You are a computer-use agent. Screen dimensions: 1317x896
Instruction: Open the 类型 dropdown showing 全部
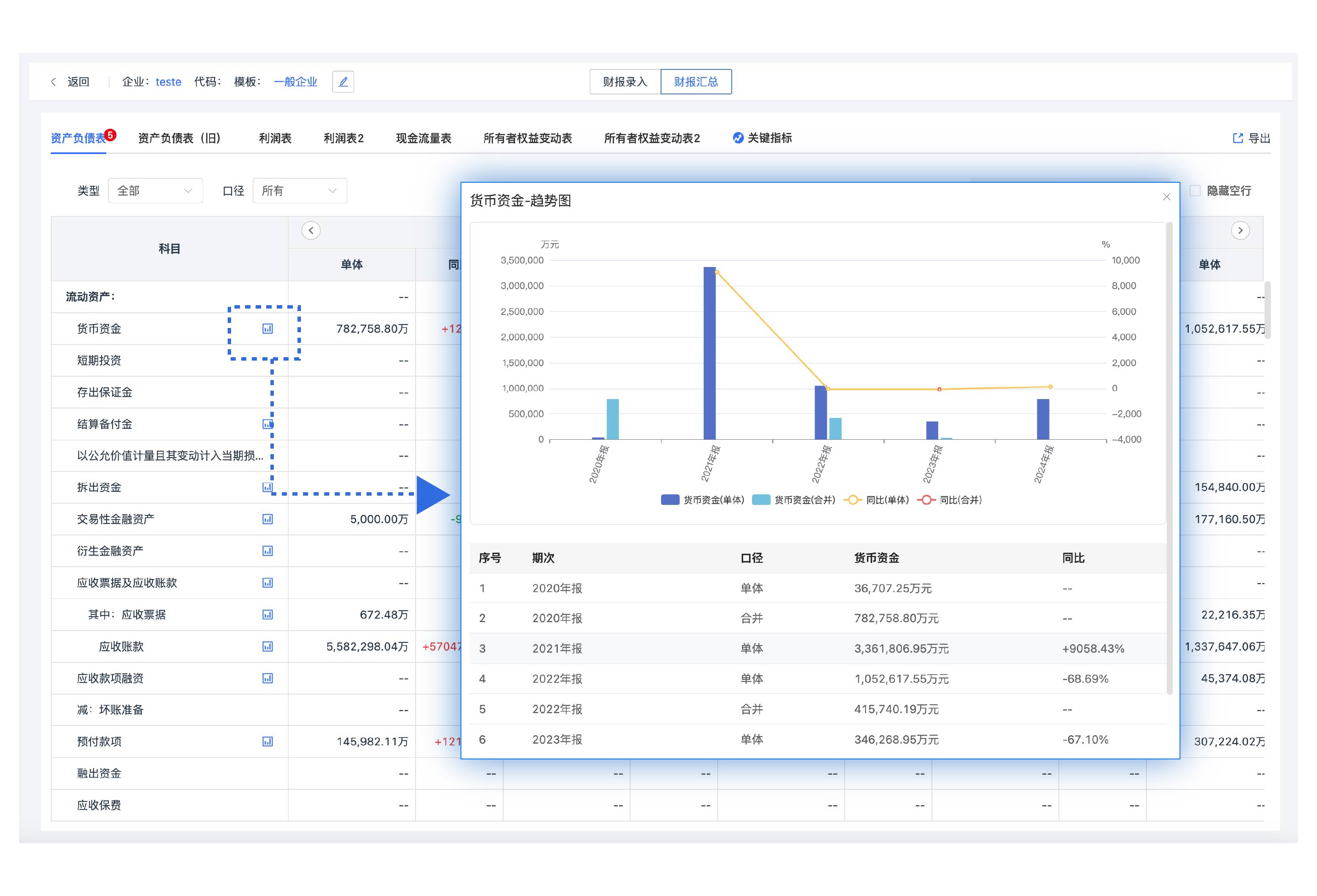tap(155, 191)
